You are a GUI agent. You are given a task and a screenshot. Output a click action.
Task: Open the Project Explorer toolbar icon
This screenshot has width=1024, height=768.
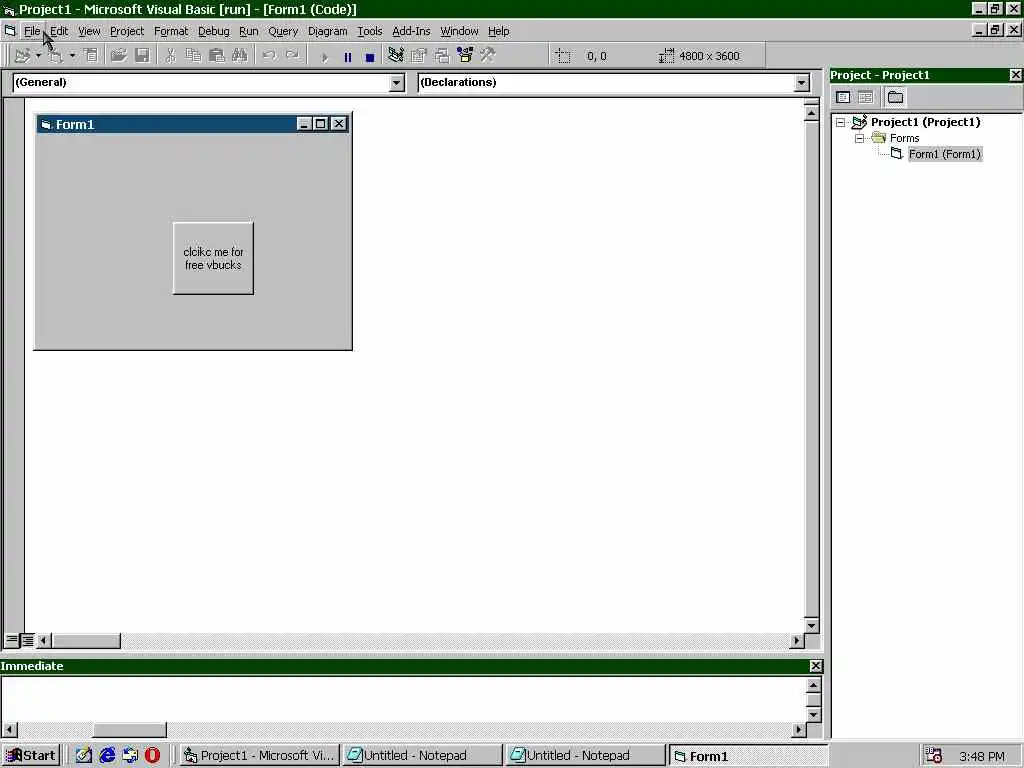(395, 56)
